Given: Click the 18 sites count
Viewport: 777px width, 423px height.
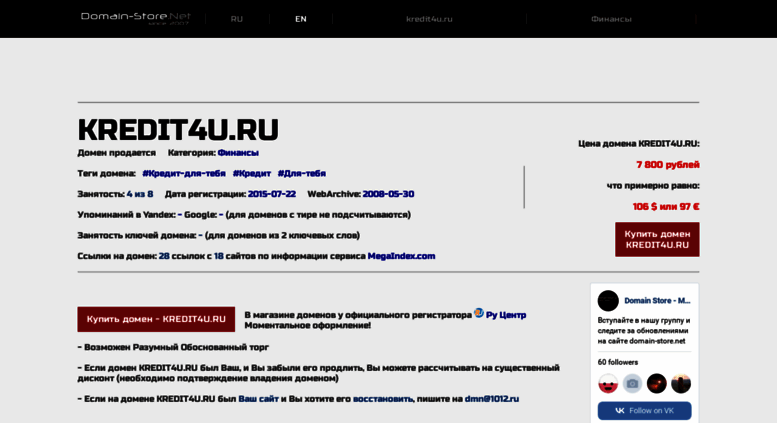Looking at the screenshot, I should click(219, 256).
